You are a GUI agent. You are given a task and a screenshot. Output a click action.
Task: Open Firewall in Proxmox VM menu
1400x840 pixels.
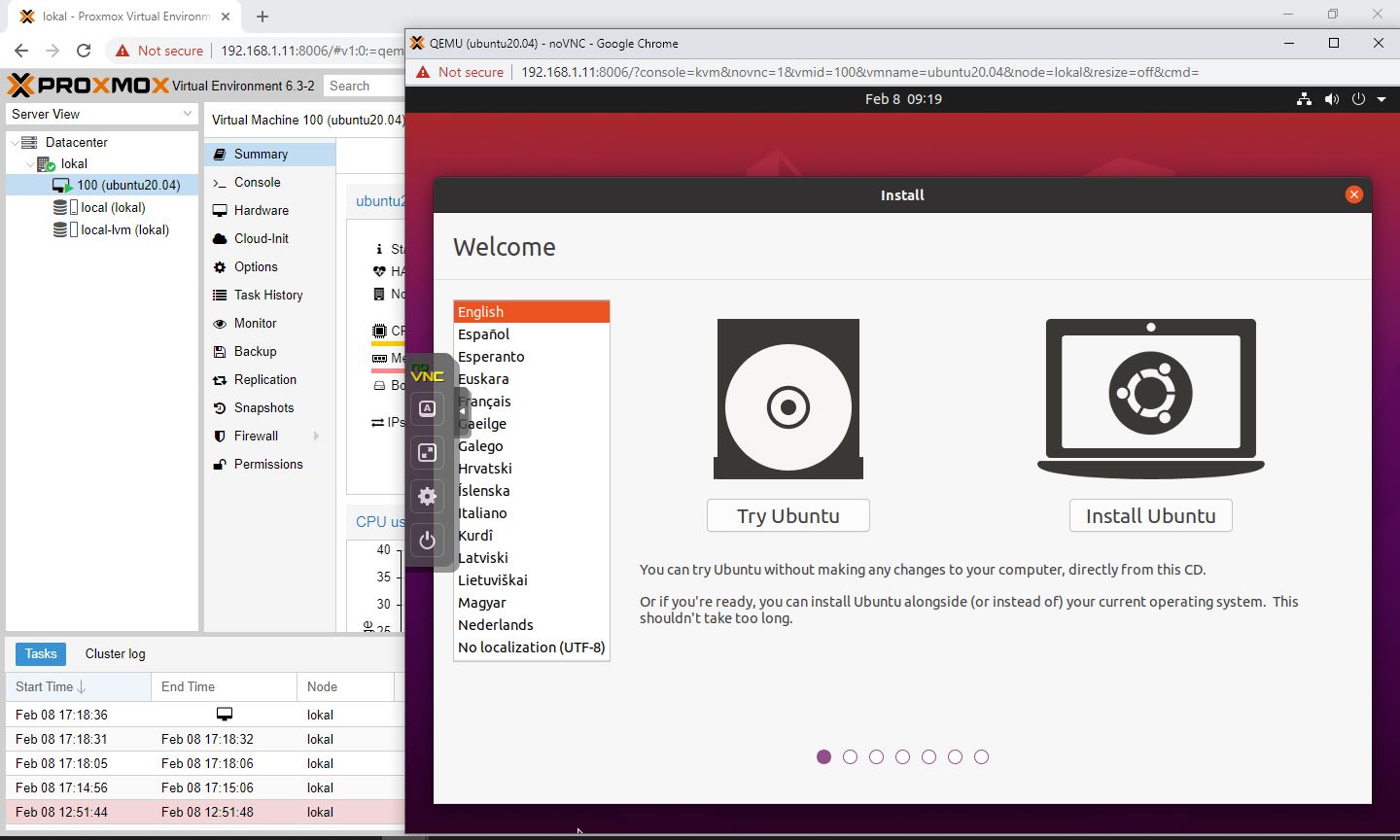coord(270,436)
